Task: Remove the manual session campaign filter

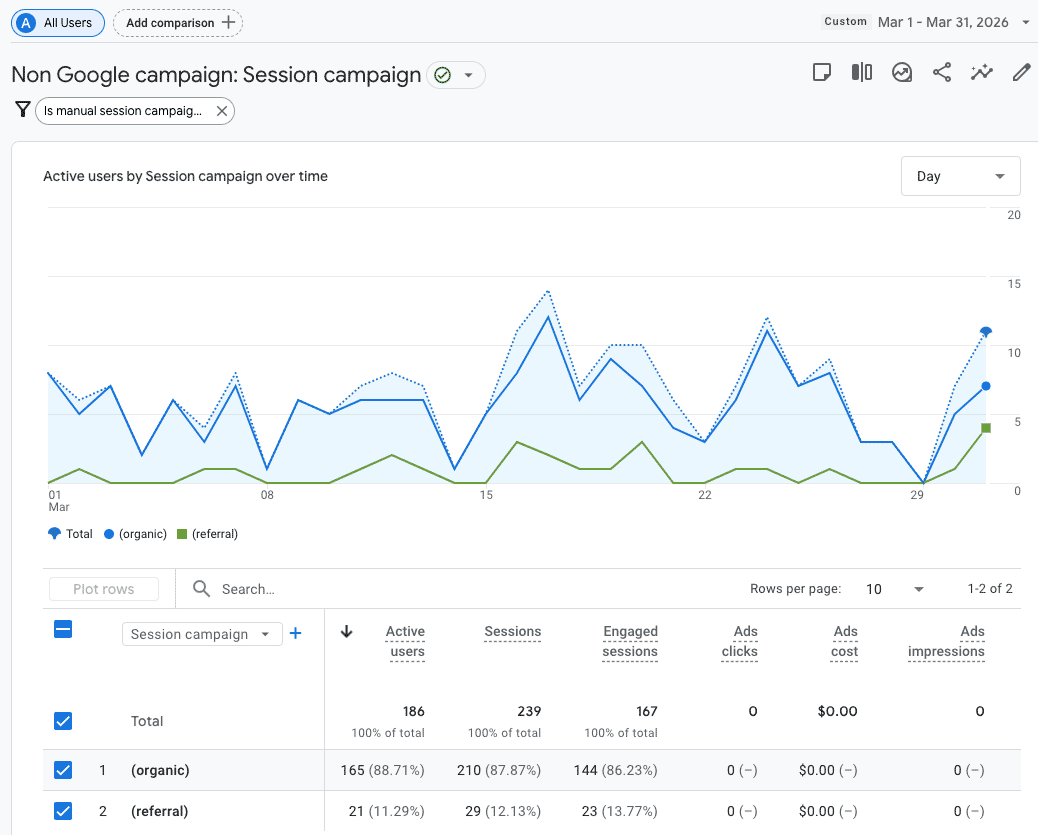Action: click(222, 111)
